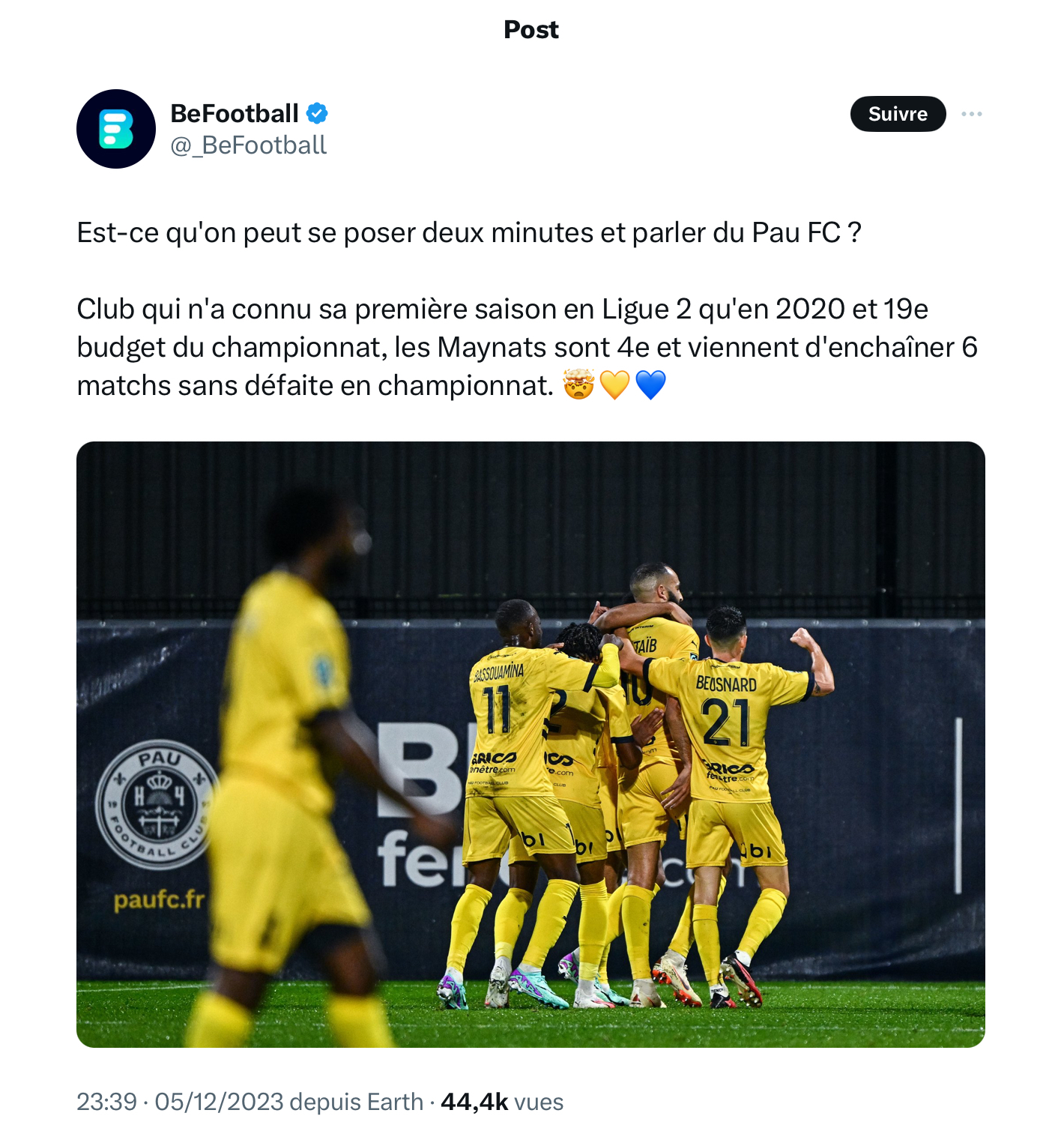Viewport: 1064px width, 1125px height.
Task: Open the @_BeFootball handle link
Action: [249, 145]
